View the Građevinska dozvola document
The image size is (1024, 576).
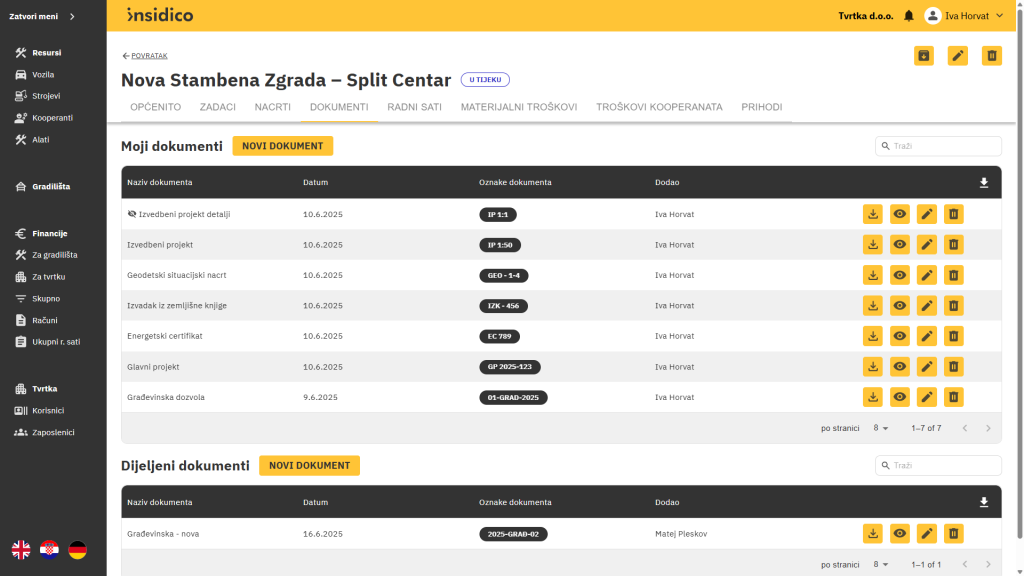tap(900, 397)
